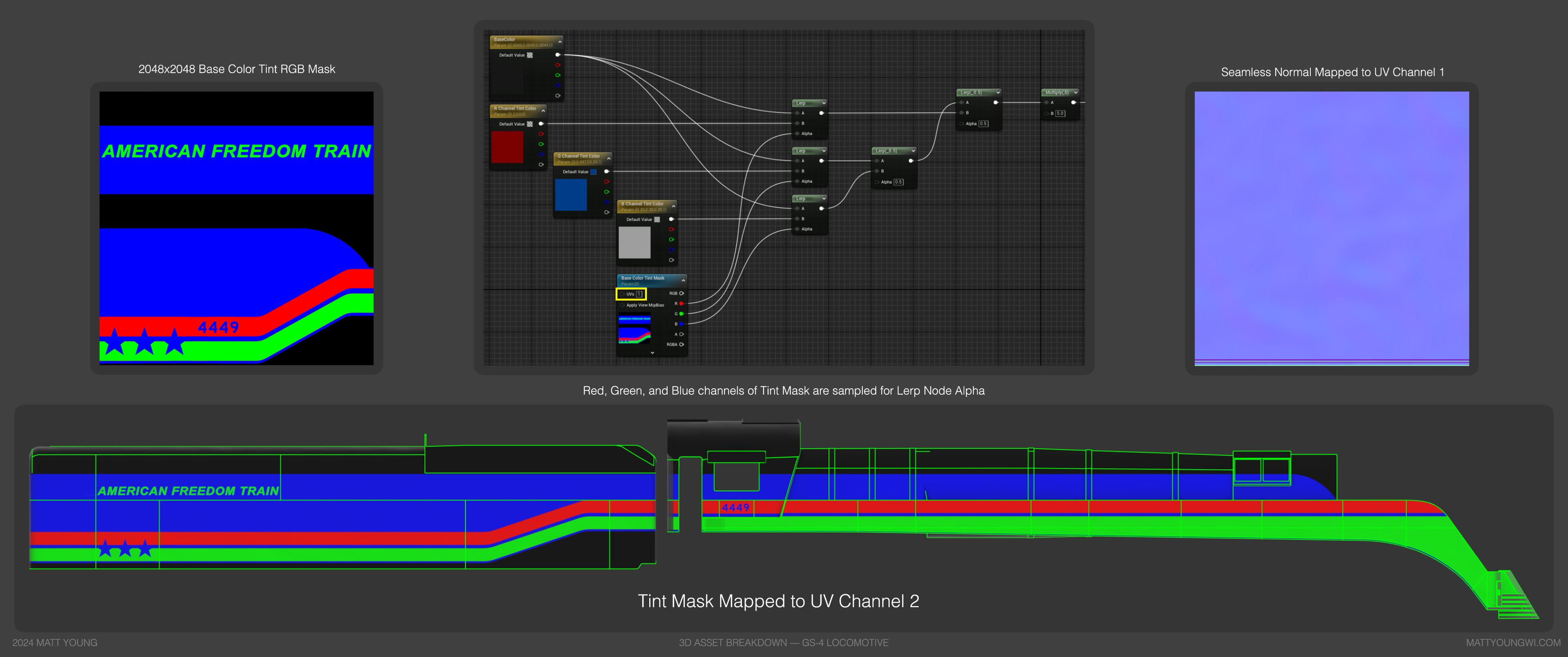Click the seamless normal map image

1332,228
